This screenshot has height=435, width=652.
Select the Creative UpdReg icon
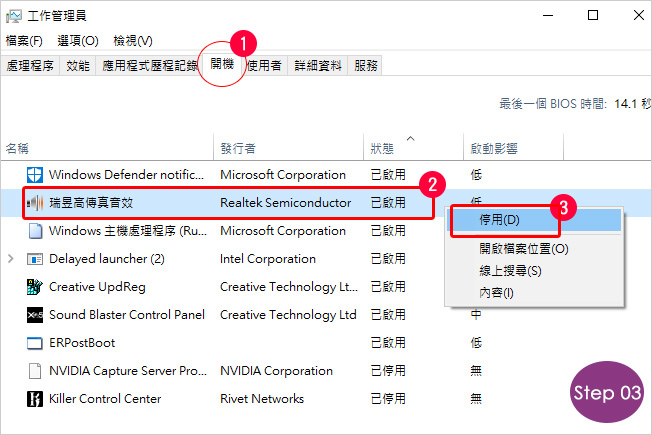click(x=35, y=287)
